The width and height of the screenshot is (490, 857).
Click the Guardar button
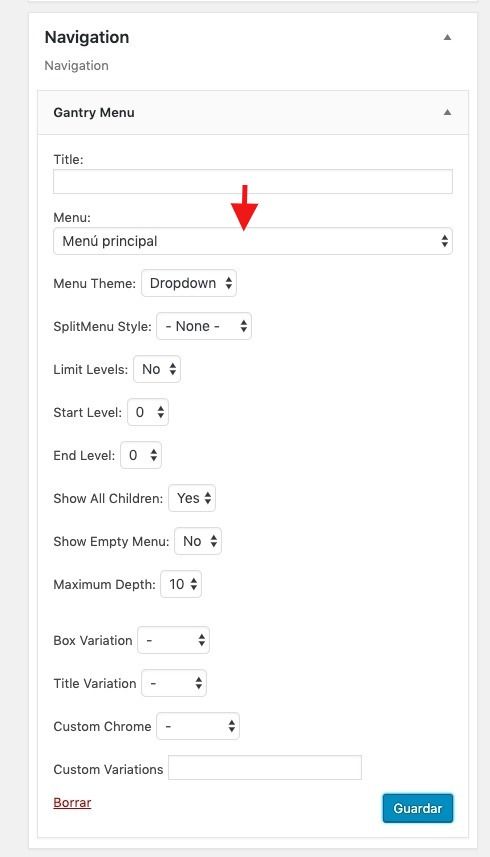tap(418, 808)
